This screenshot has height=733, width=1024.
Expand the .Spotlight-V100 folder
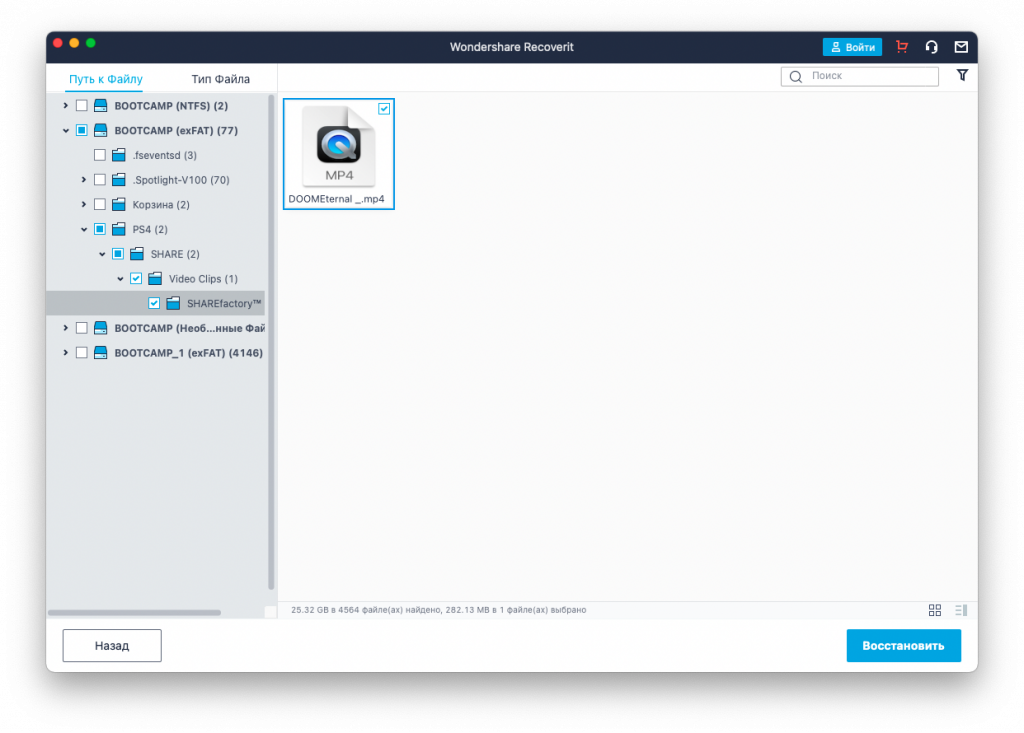pos(84,180)
